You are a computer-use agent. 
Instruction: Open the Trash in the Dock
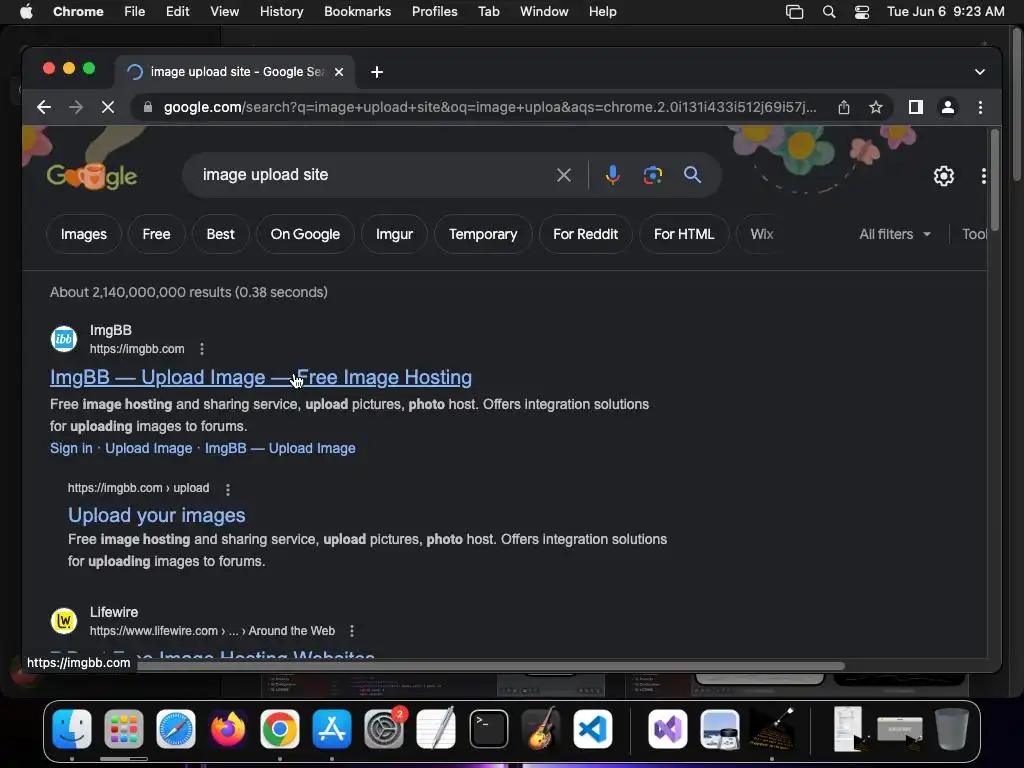pos(952,729)
